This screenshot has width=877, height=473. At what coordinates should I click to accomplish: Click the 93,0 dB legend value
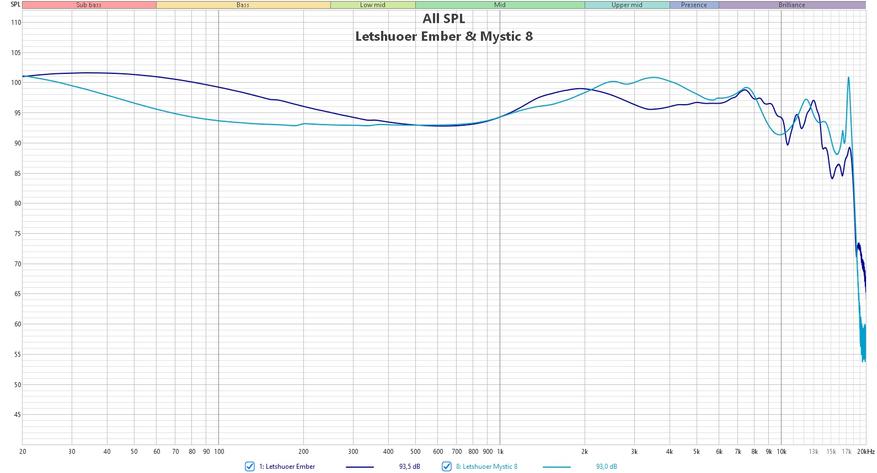pyautogui.click(x=607, y=466)
